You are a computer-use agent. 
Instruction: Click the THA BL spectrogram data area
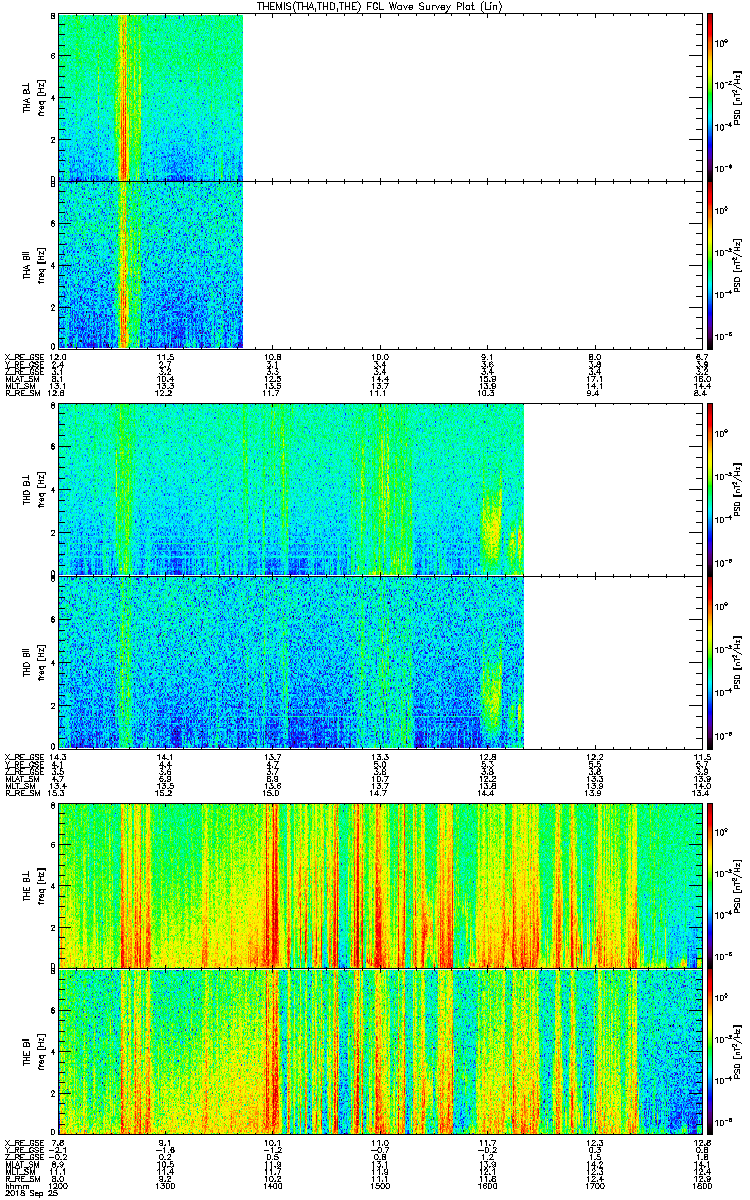point(151,97)
